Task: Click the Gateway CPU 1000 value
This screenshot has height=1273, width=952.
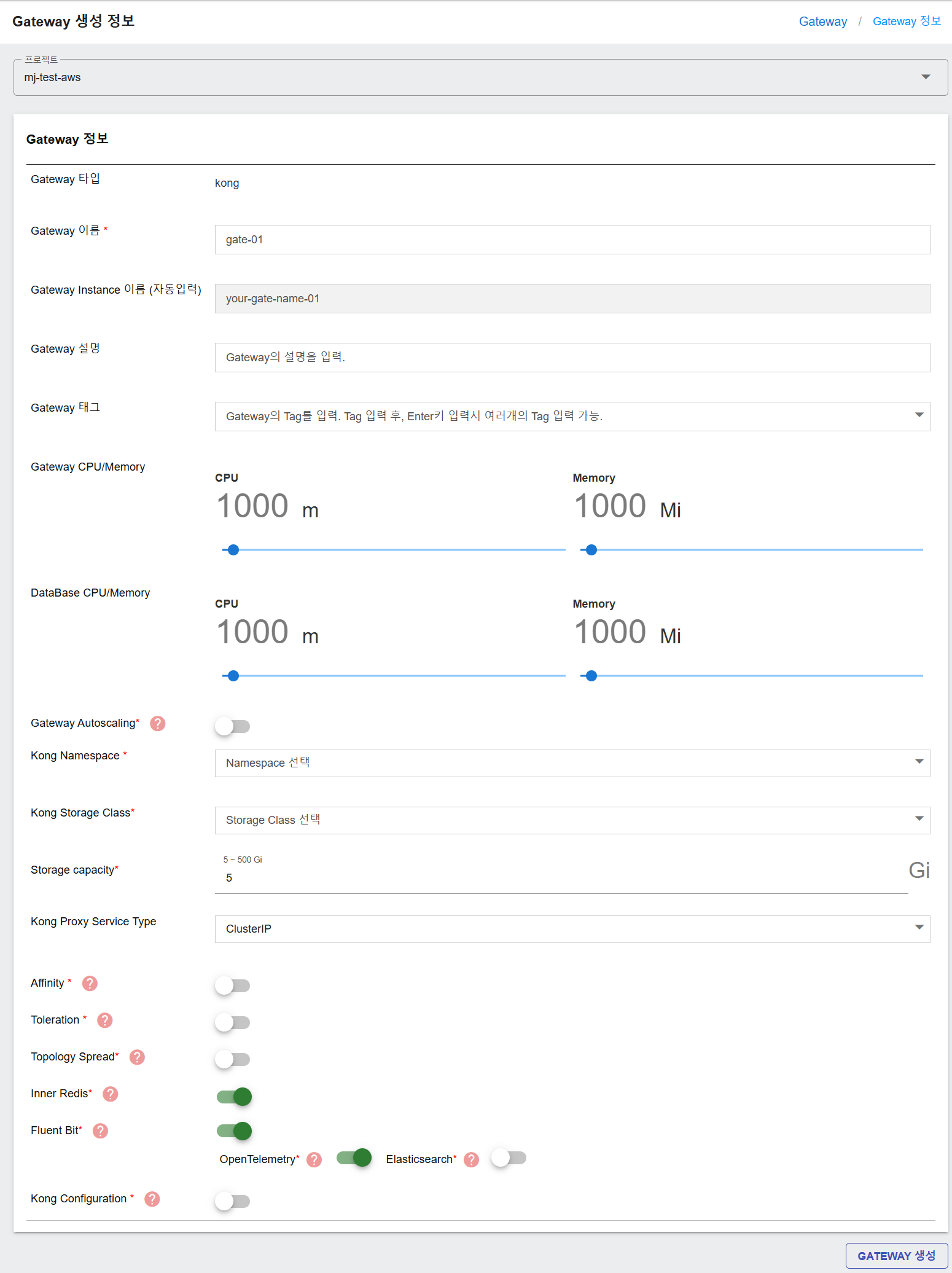Action: click(252, 506)
